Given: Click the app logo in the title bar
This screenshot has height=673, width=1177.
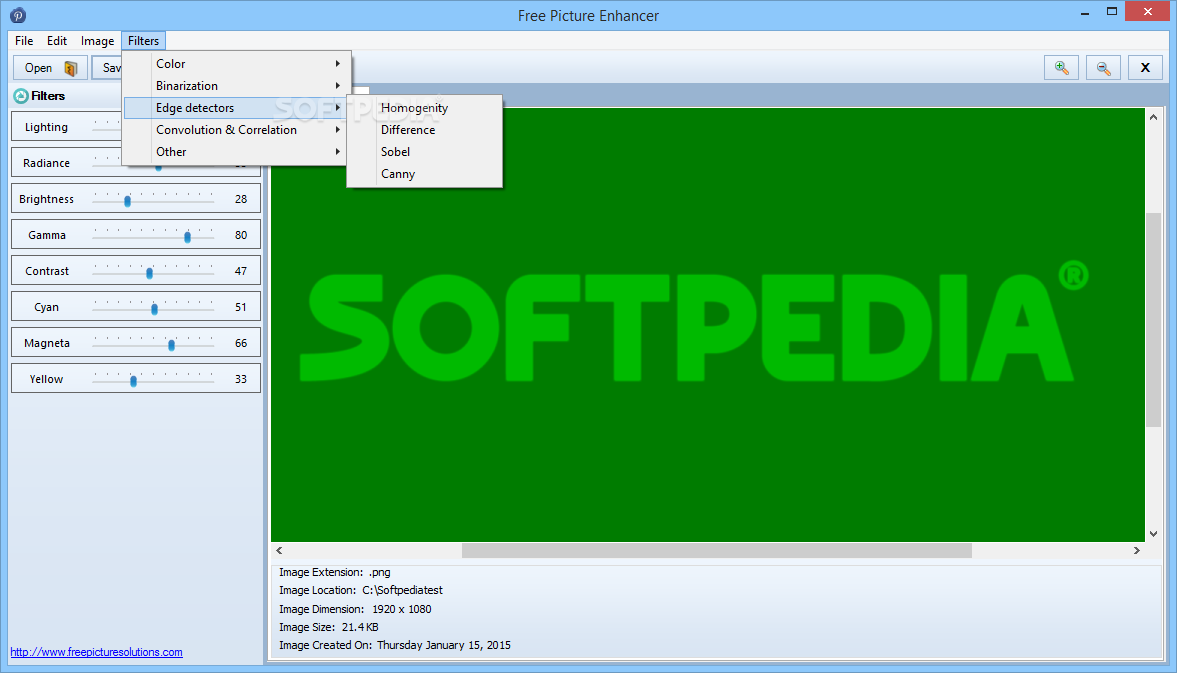Looking at the screenshot, I should (18, 15).
